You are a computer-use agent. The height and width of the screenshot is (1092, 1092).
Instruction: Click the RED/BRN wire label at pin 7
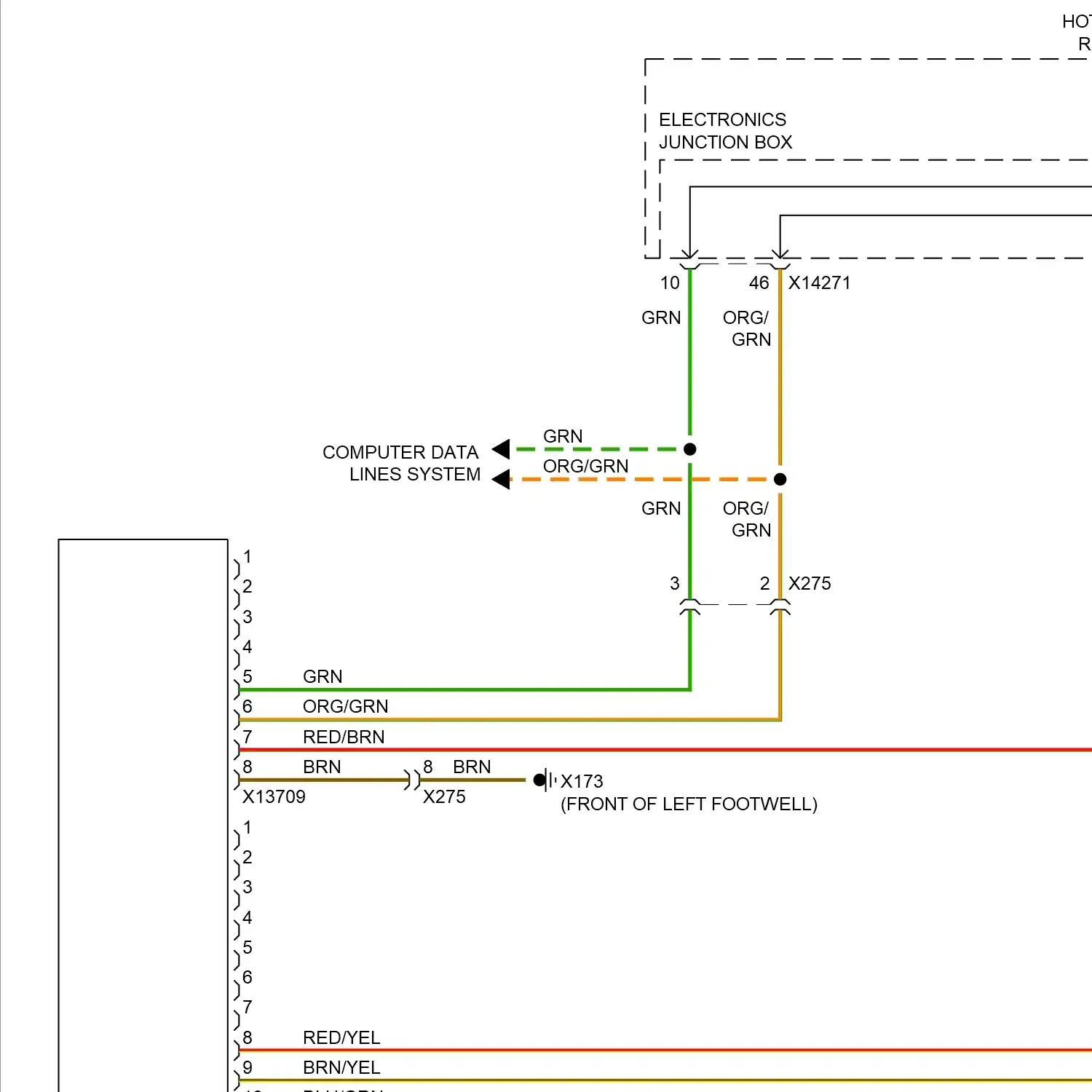tap(344, 737)
